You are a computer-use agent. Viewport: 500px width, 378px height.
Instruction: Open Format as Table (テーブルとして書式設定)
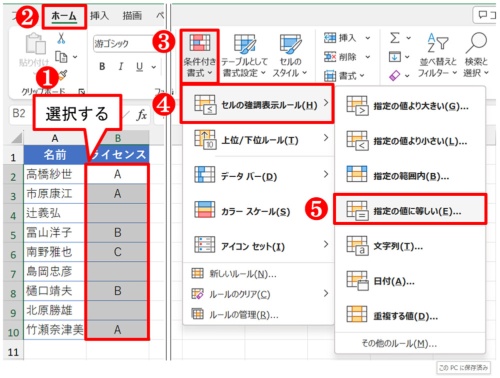tap(244, 56)
